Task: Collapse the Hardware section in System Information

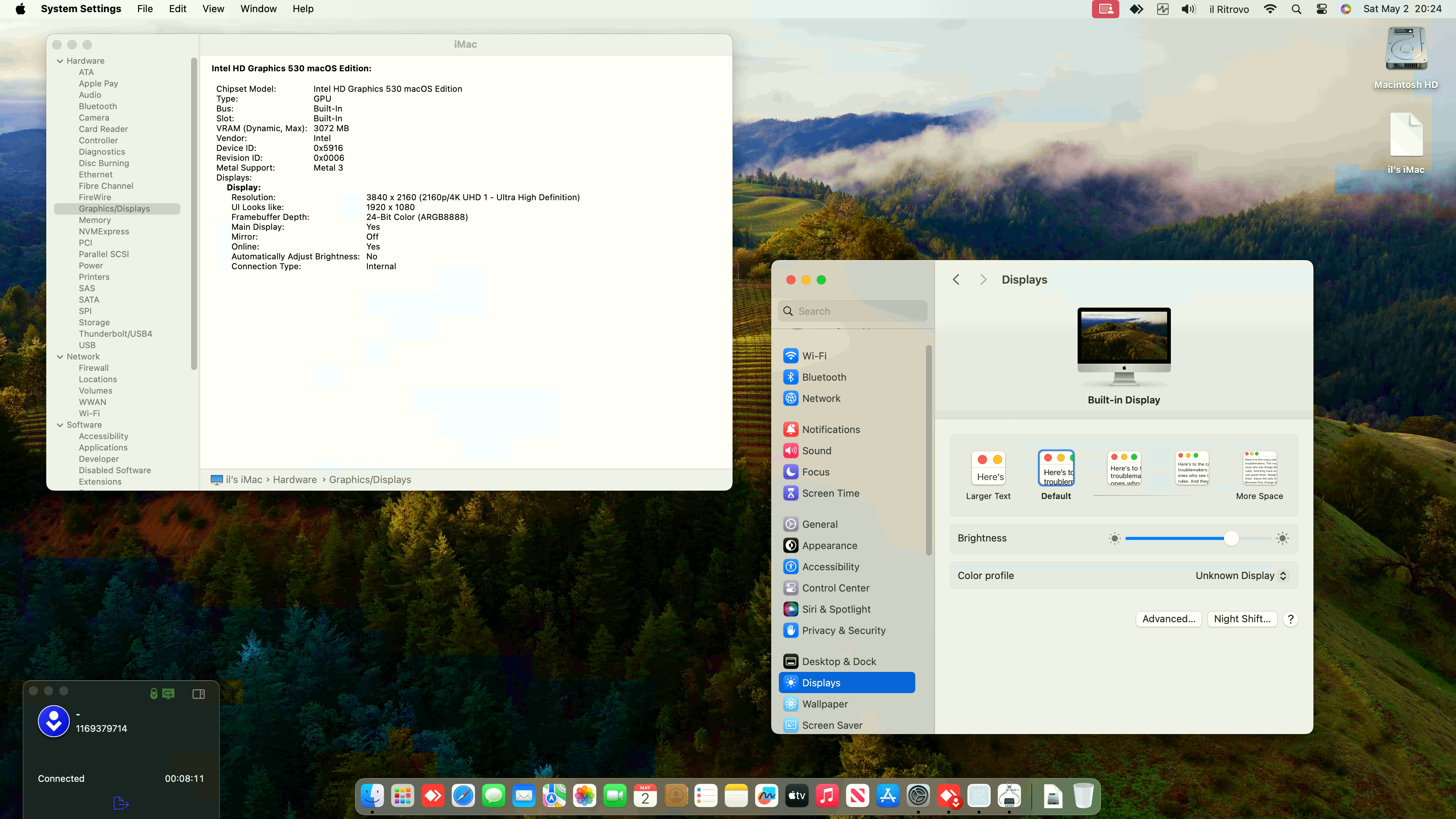Action: point(60,61)
